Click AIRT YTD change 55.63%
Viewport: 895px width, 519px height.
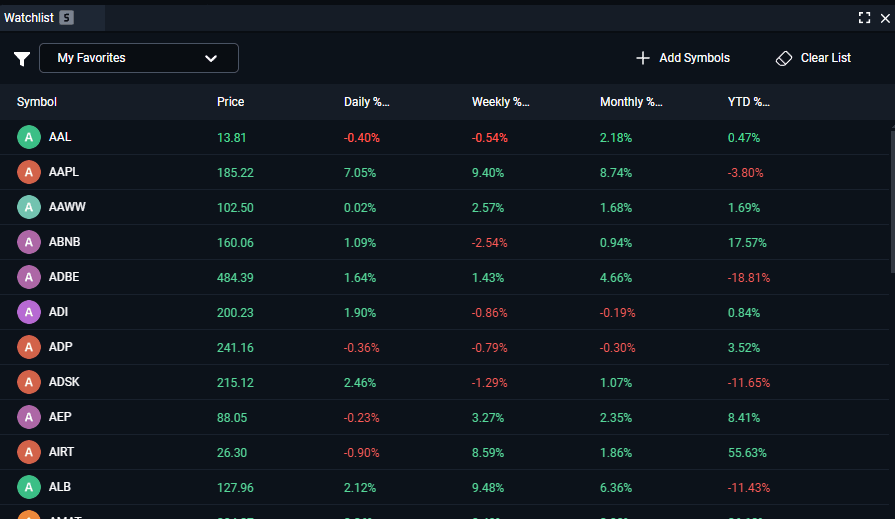point(747,453)
